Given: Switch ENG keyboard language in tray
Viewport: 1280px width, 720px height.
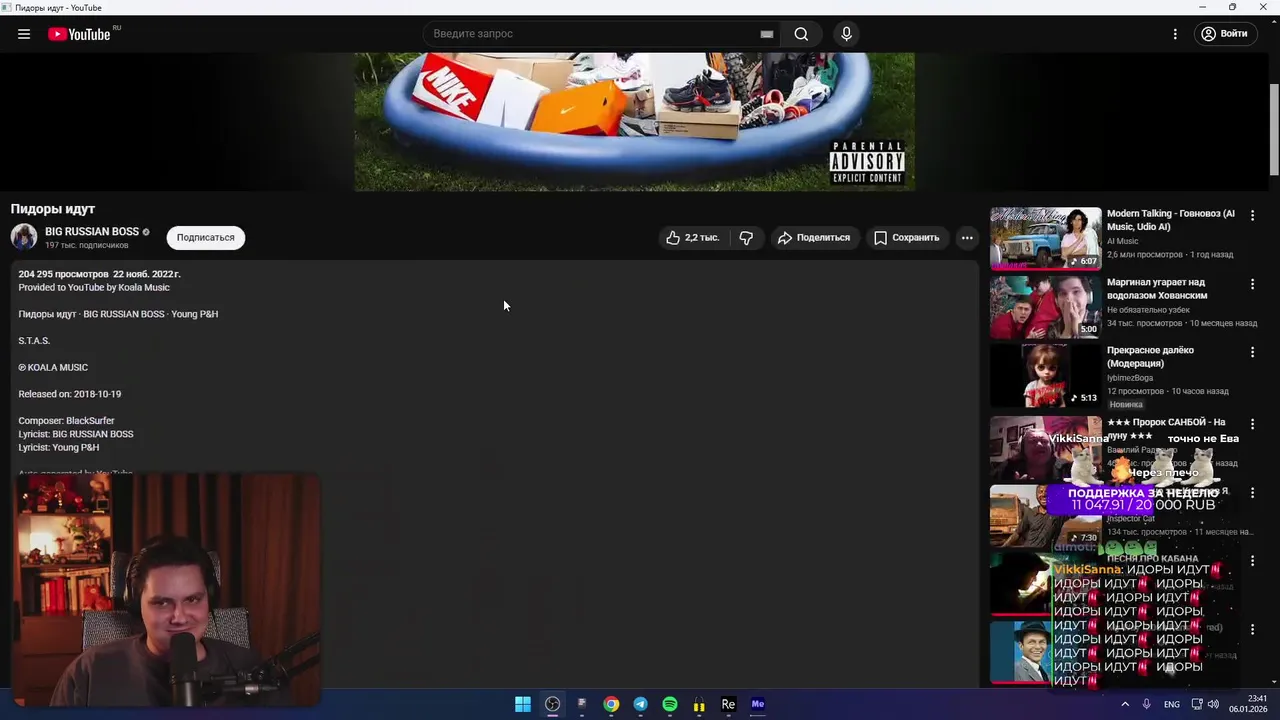Looking at the screenshot, I should [1172, 704].
